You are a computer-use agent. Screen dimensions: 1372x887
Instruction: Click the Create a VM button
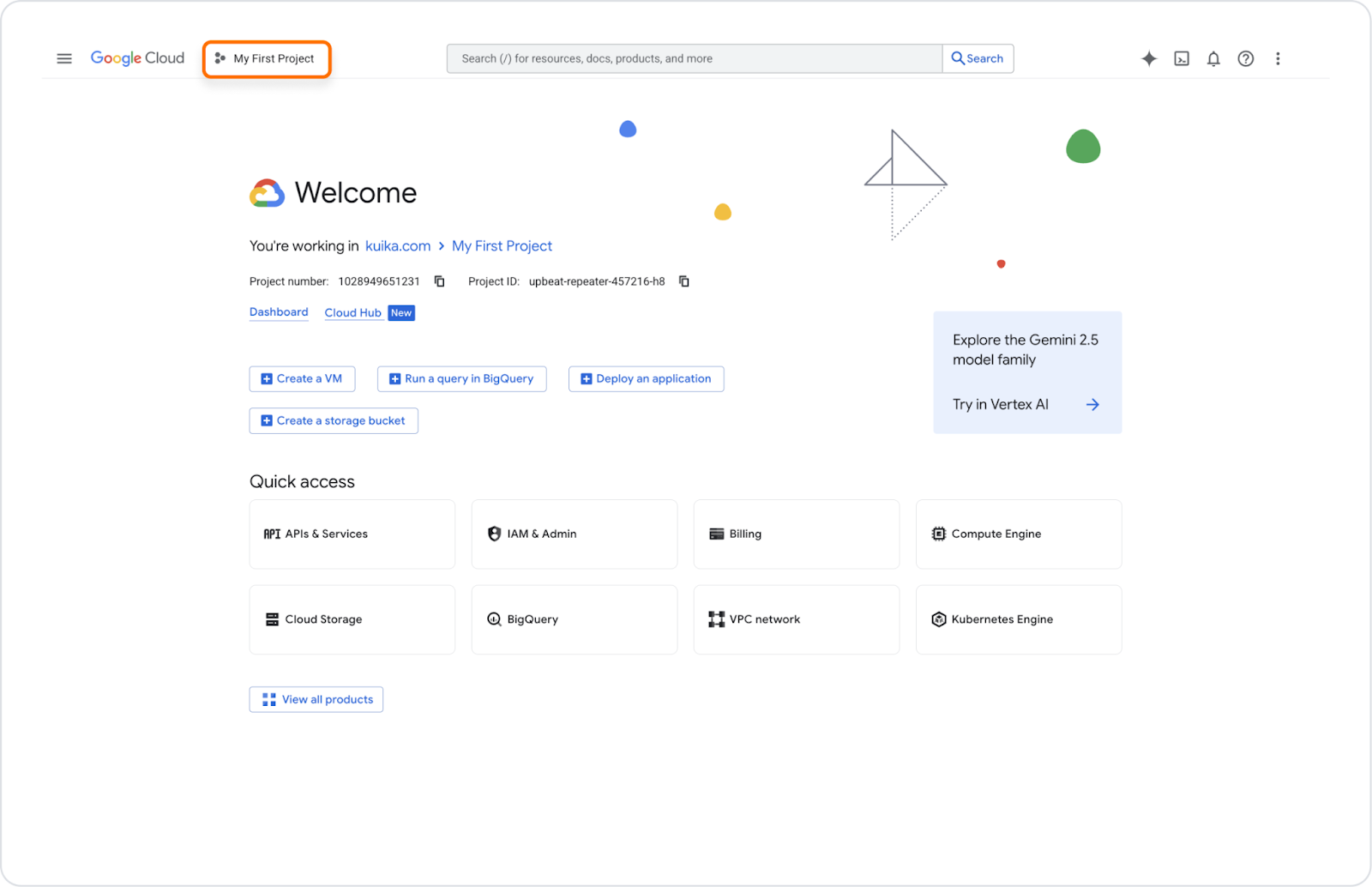click(302, 379)
